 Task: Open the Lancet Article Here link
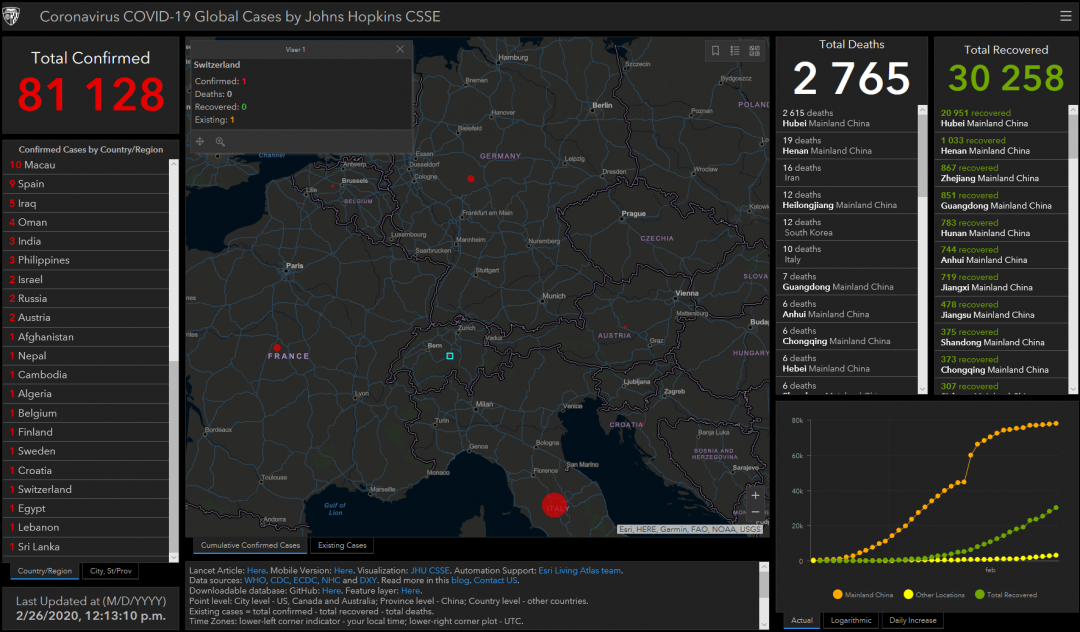pos(256,571)
